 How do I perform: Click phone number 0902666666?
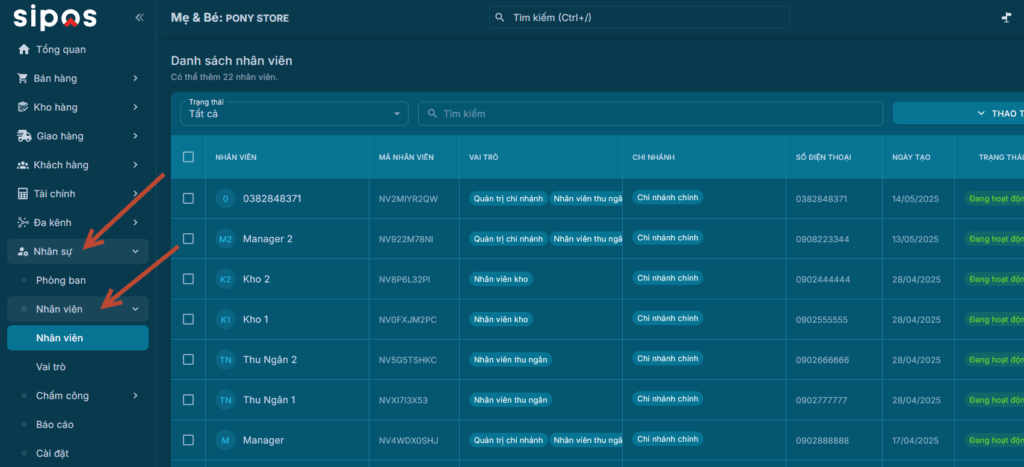coord(822,360)
